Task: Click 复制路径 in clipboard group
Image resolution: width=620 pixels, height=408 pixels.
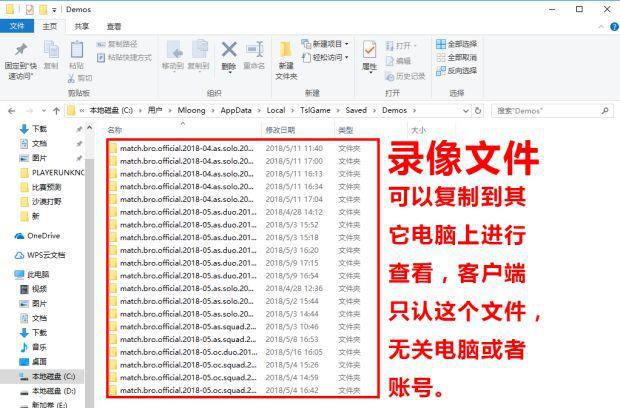Action: click(117, 44)
